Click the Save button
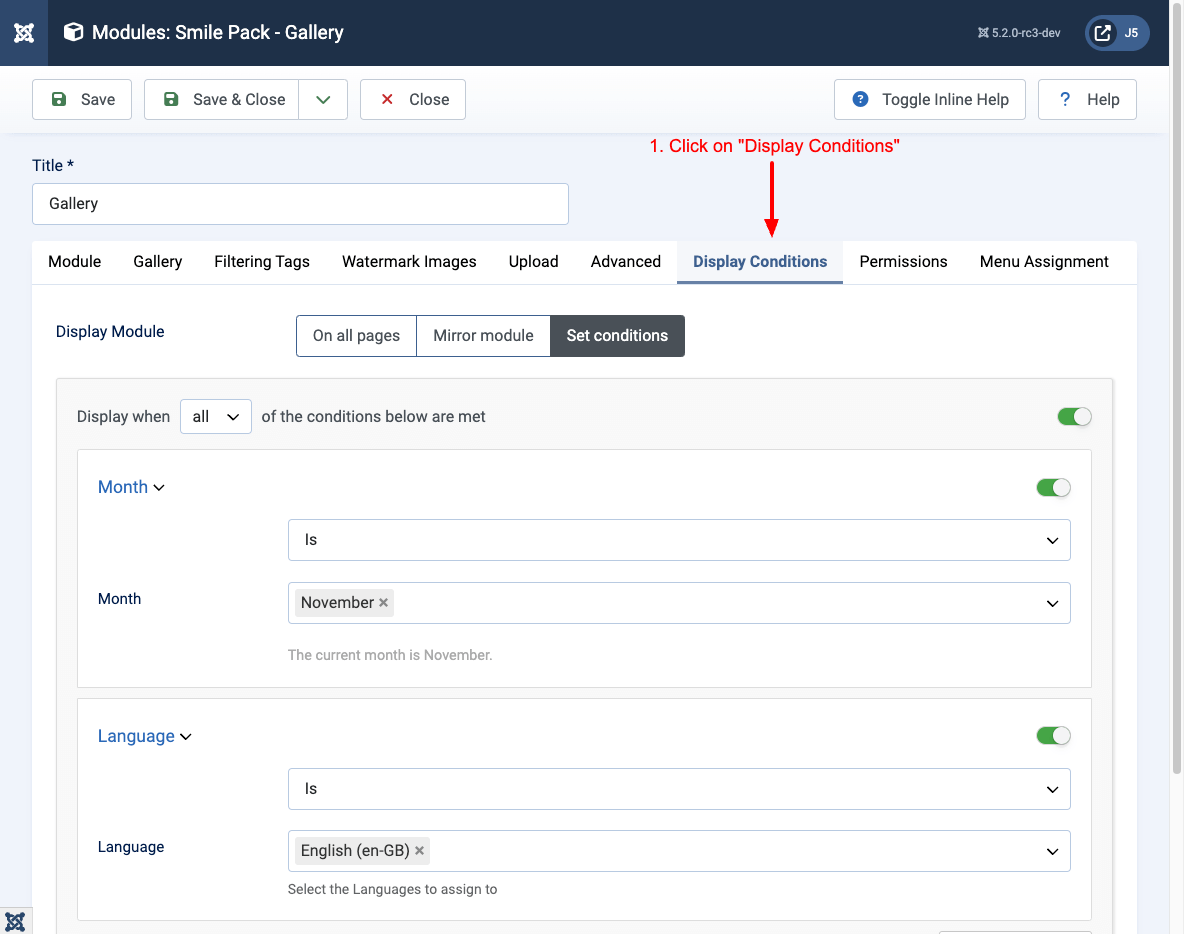This screenshot has height=934, width=1184. click(x=82, y=100)
